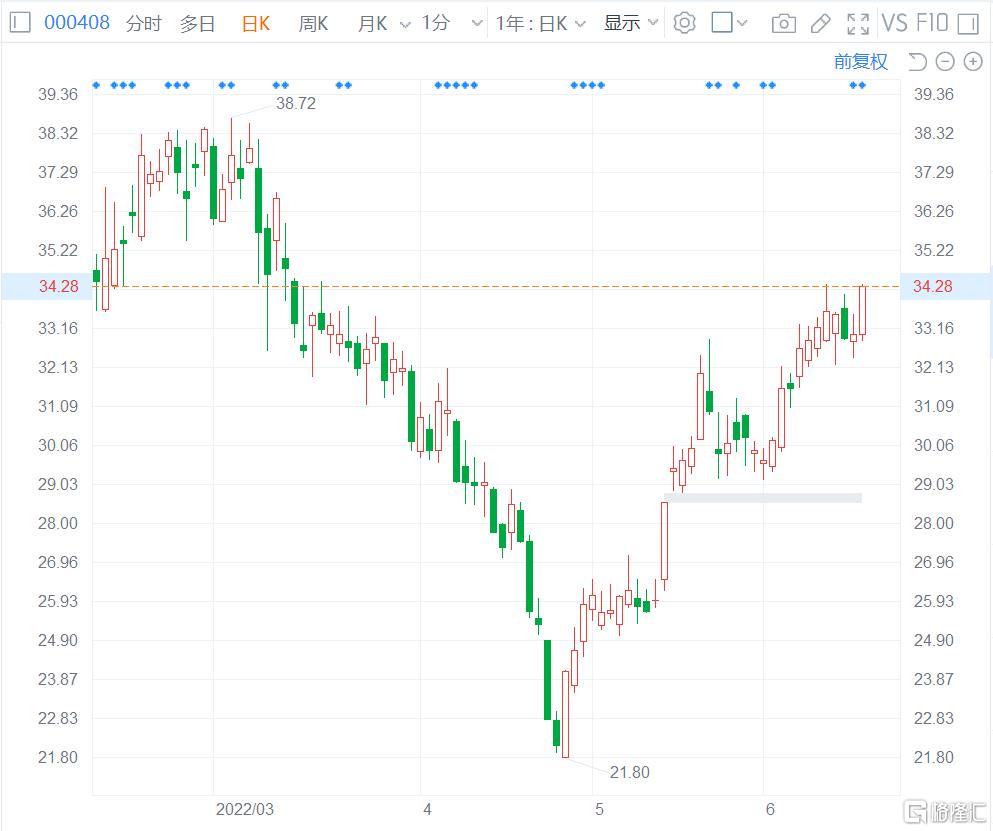Click the undo/reset arrow icon
This screenshot has height=831, width=993.
click(x=917, y=61)
